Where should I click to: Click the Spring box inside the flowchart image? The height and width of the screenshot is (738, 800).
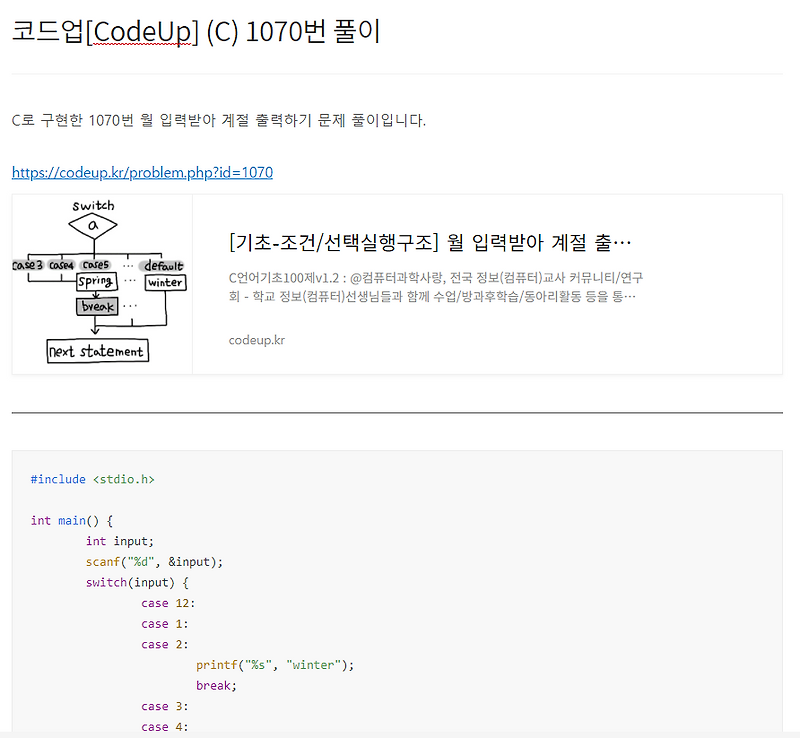[95, 282]
